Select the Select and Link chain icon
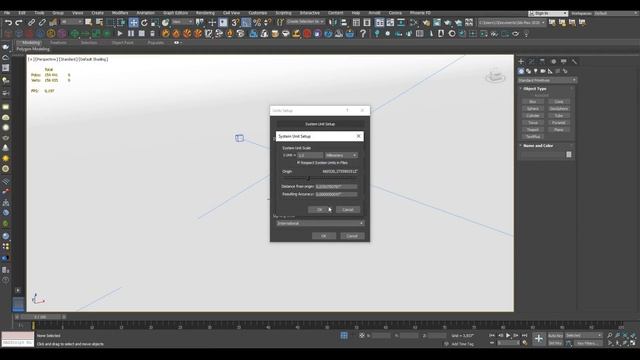 click(x=31, y=22)
